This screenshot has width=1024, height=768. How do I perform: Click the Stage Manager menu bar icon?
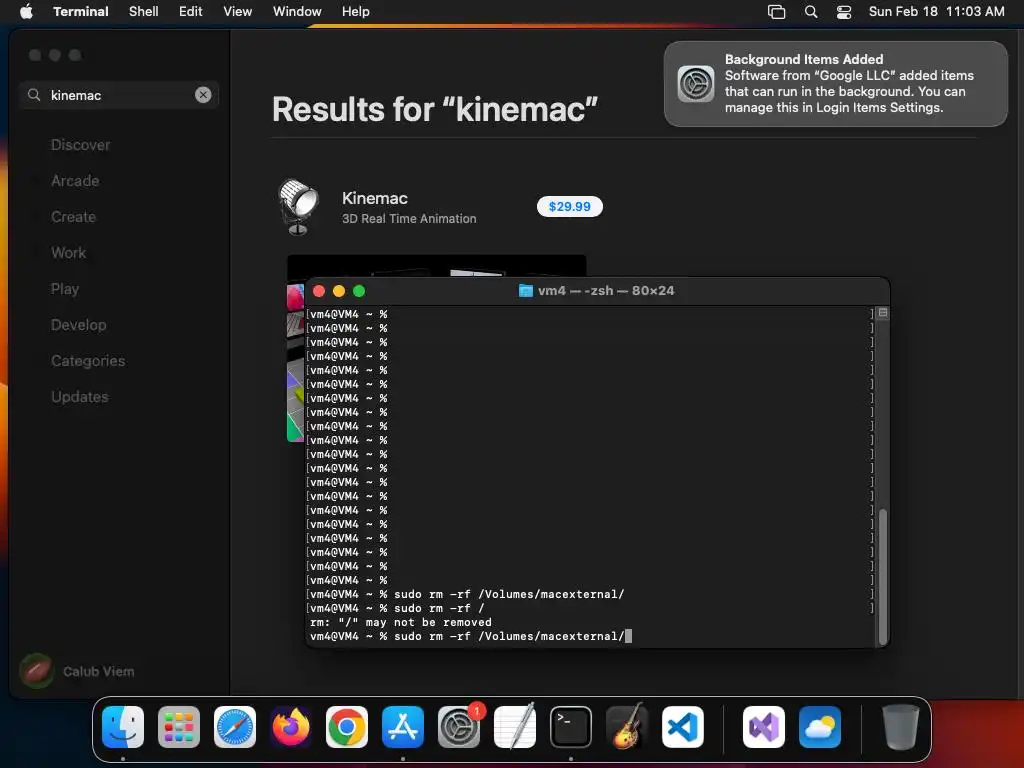click(x=776, y=11)
